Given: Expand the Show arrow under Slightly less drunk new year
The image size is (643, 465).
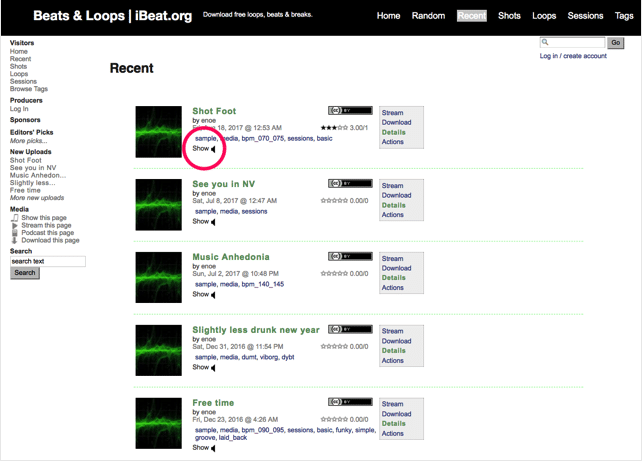Looking at the screenshot, I should click(213, 368).
